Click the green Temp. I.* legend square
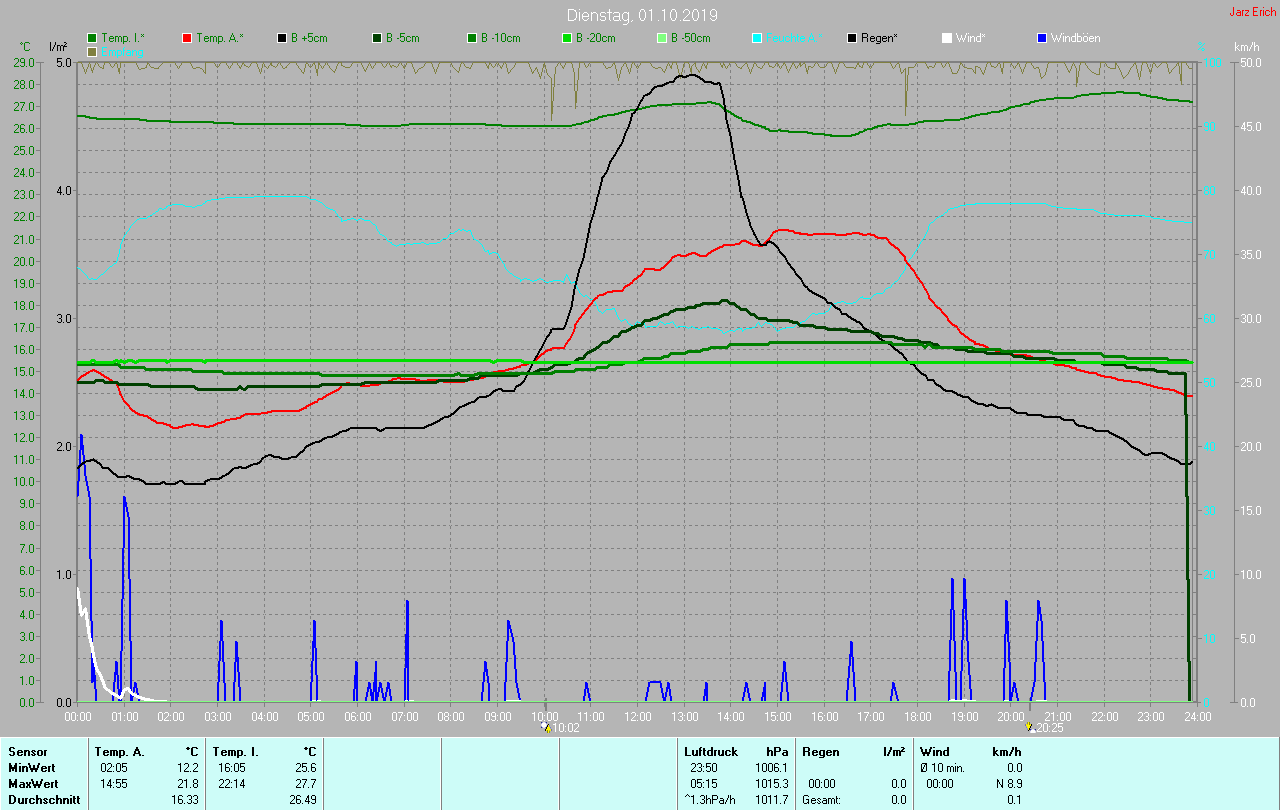 click(x=92, y=38)
